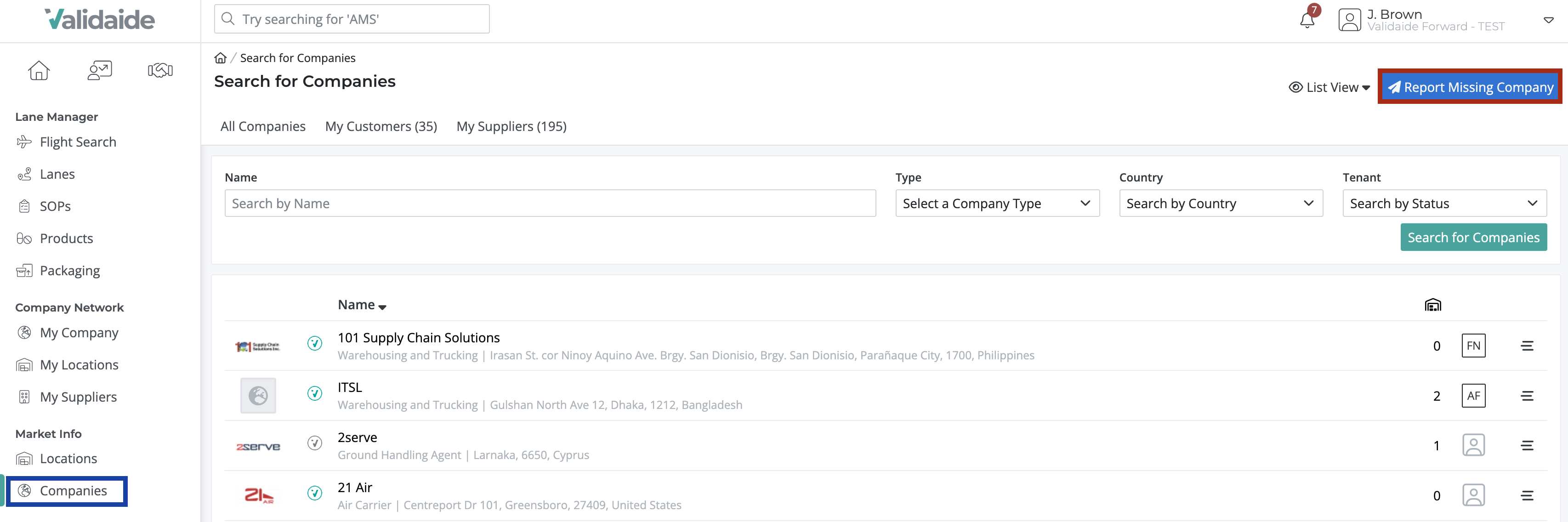Sort by the Name column header
This screenshot has height=522, width=1568.
point(362,305)
